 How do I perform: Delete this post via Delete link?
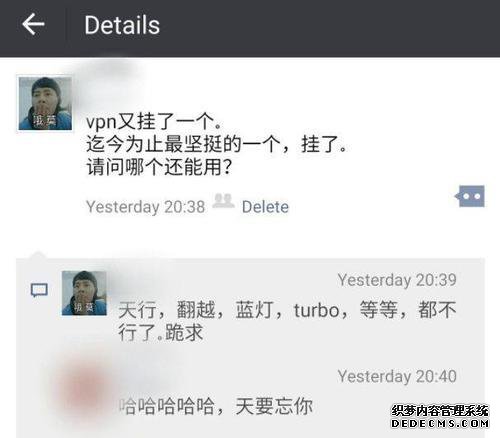point(265,207)
